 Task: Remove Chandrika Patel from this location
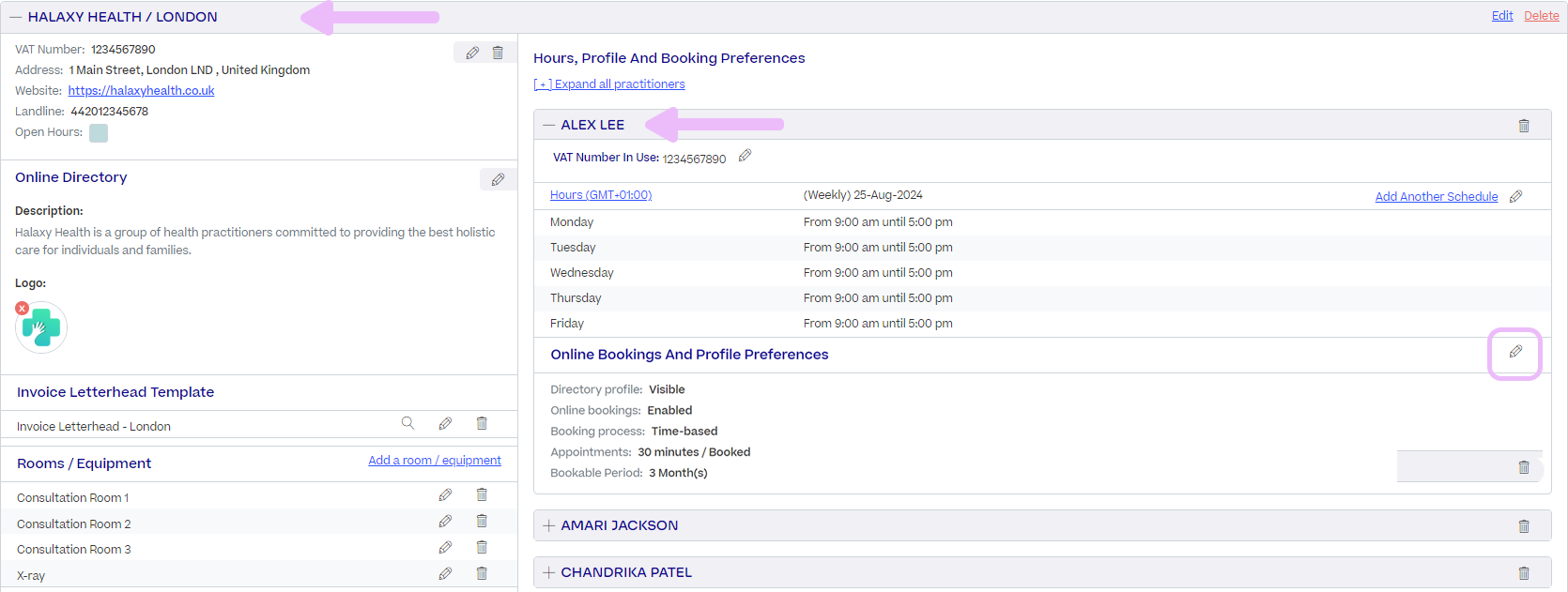pos(1524,573)
